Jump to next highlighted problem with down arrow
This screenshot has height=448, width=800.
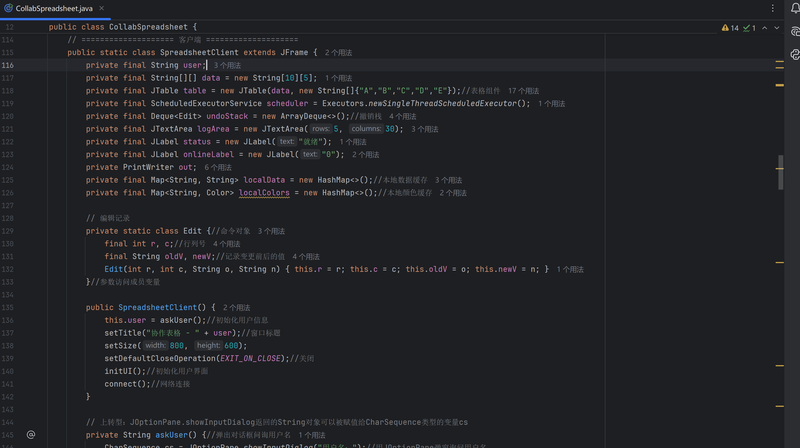click(x=777, y=28)
